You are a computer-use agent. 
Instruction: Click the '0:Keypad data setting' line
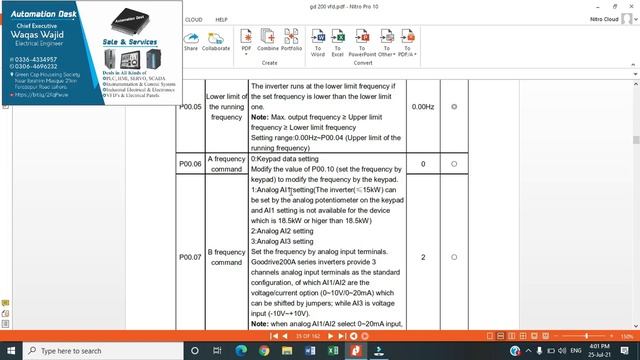point(284,159)
